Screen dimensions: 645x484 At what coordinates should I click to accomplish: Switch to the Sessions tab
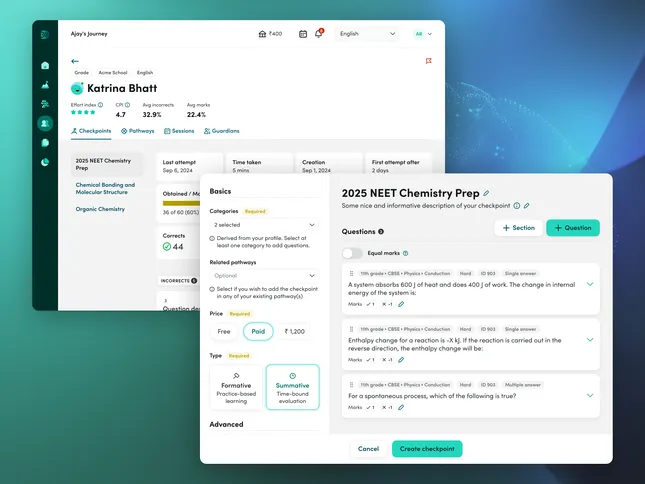[179, 131]
